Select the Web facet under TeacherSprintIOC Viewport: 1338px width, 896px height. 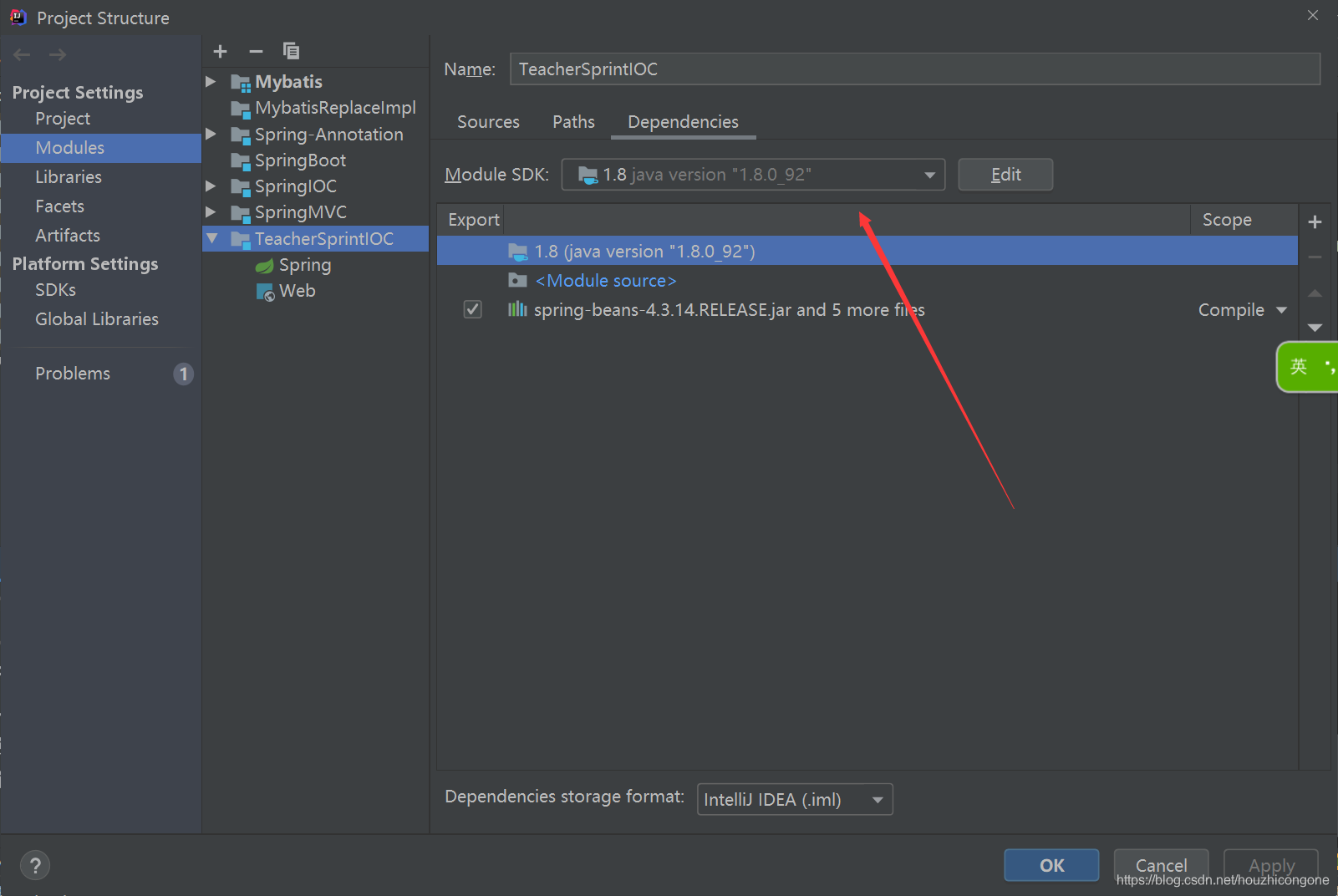point(298,291)
